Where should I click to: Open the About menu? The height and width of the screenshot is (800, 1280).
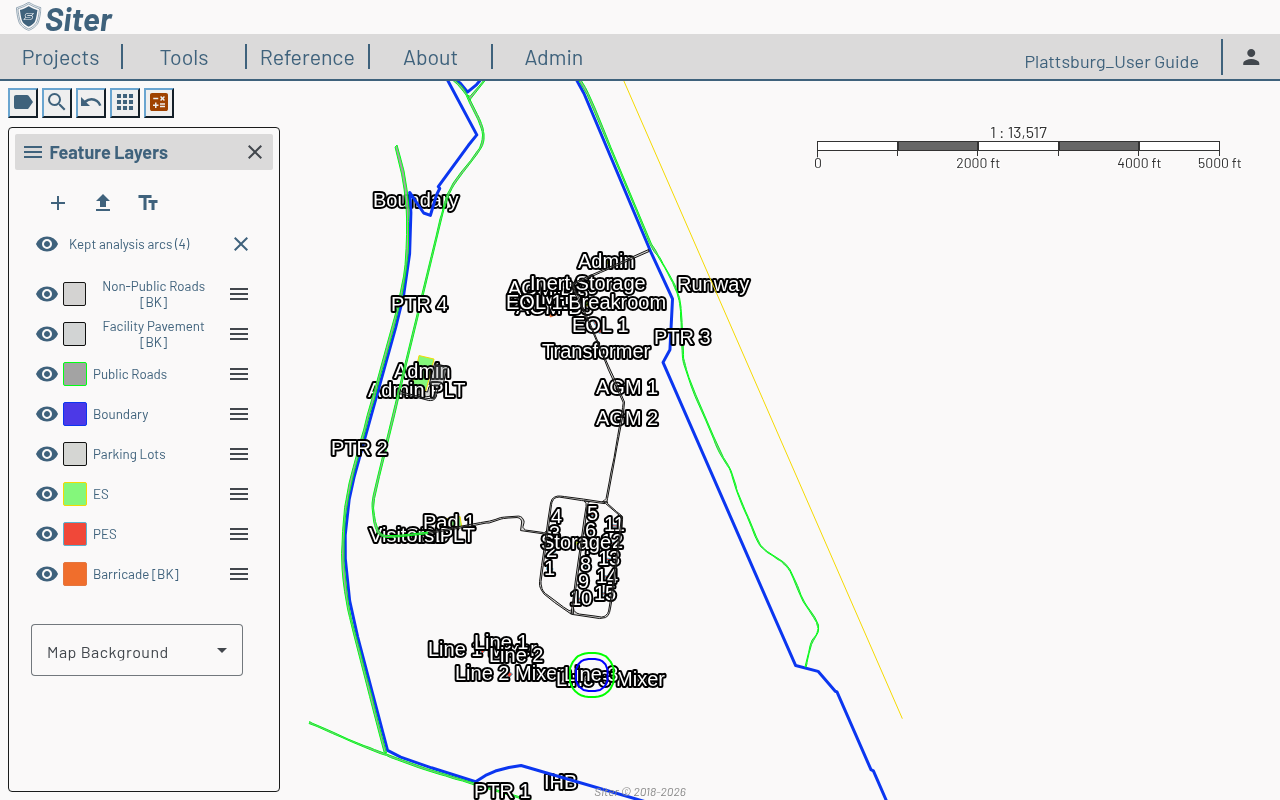tap(430, 58)
